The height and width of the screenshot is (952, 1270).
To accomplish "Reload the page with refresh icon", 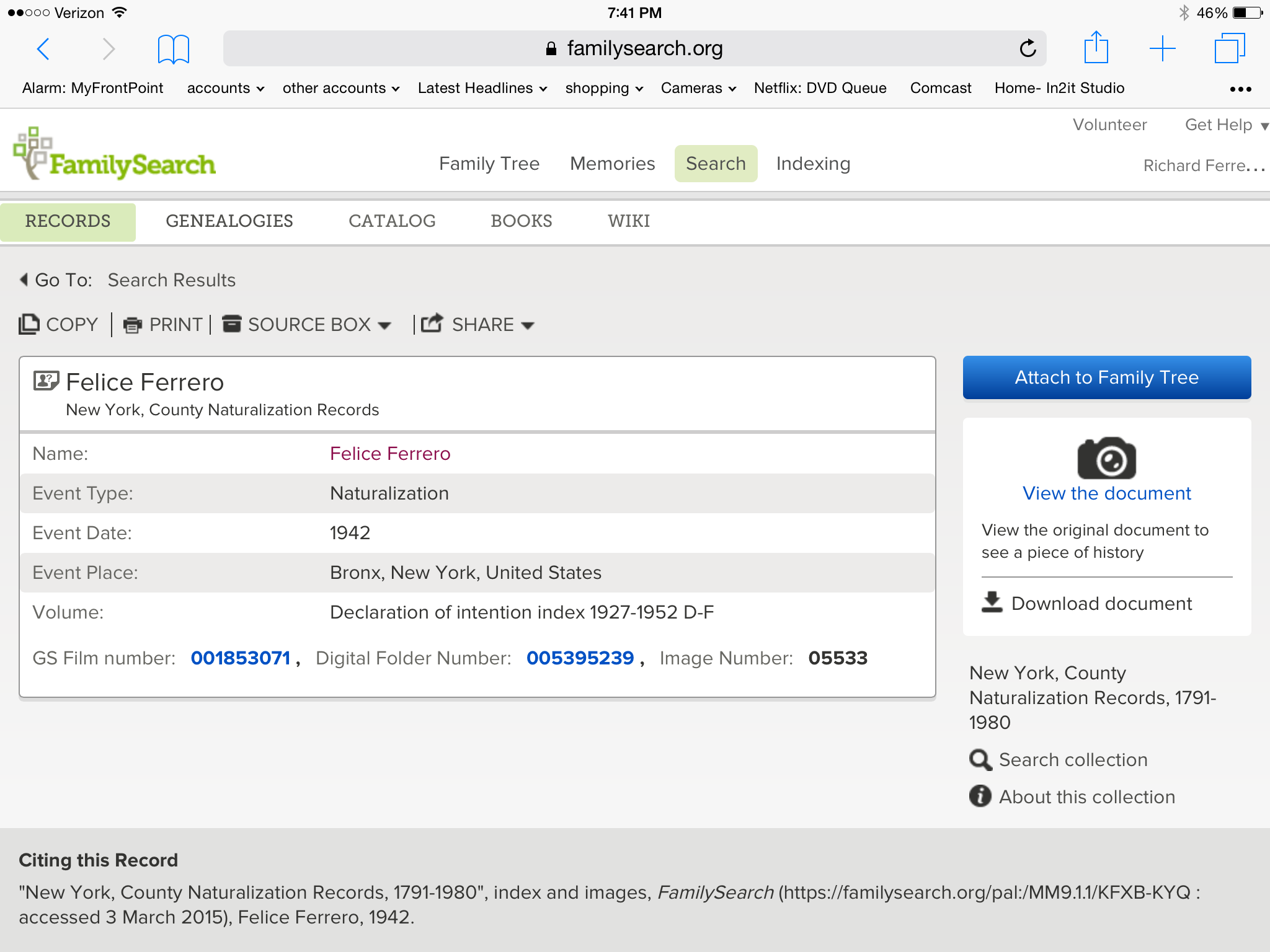I will tap(1028, 48).
